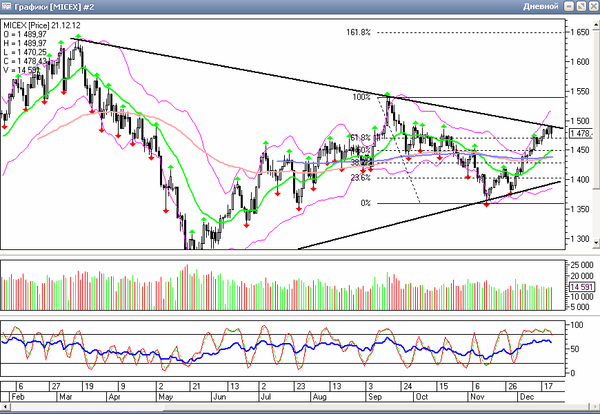Click the vertical scrollbar down arrow
The image size is (600, 414).
596,243
